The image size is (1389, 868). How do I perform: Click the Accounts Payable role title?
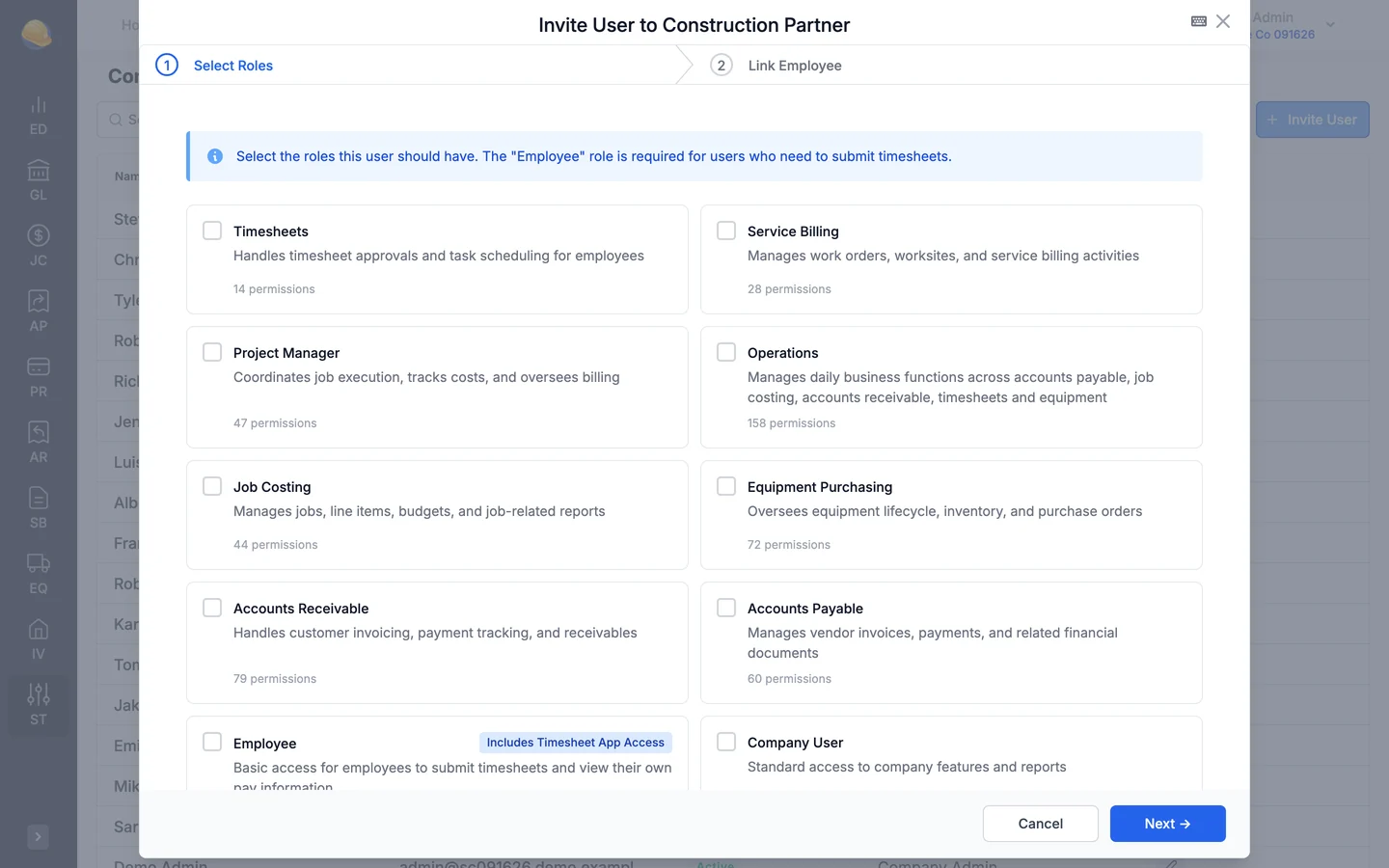(x=805, y=609)
